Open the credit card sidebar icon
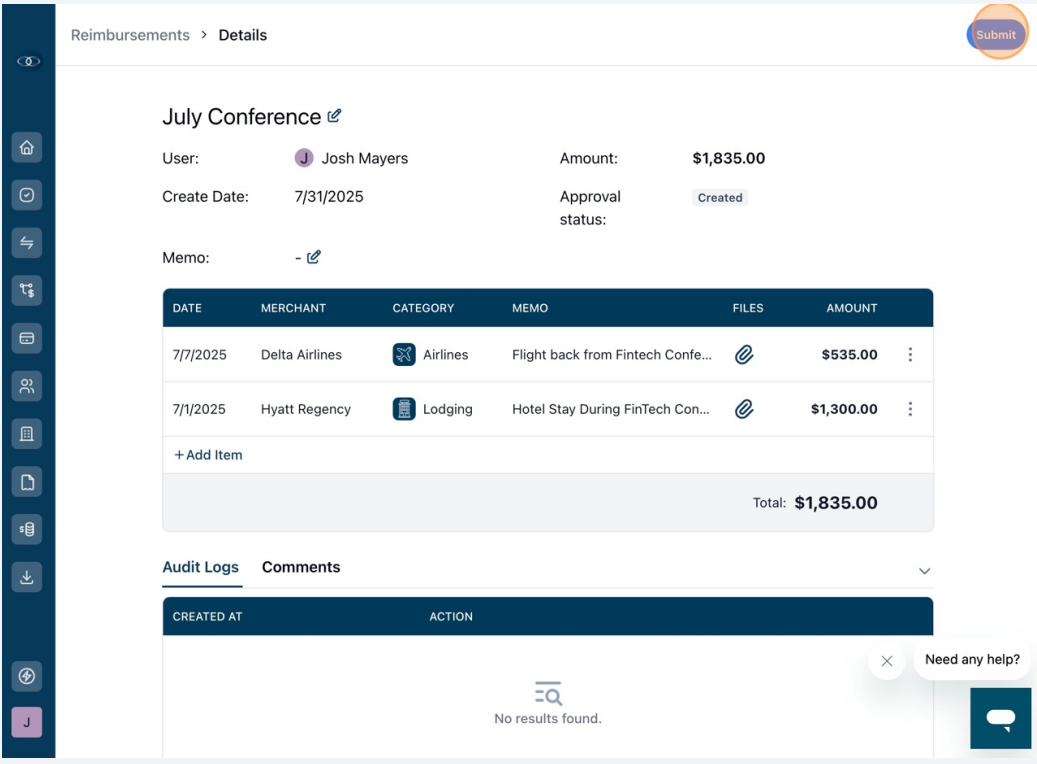 pos(26,338)
